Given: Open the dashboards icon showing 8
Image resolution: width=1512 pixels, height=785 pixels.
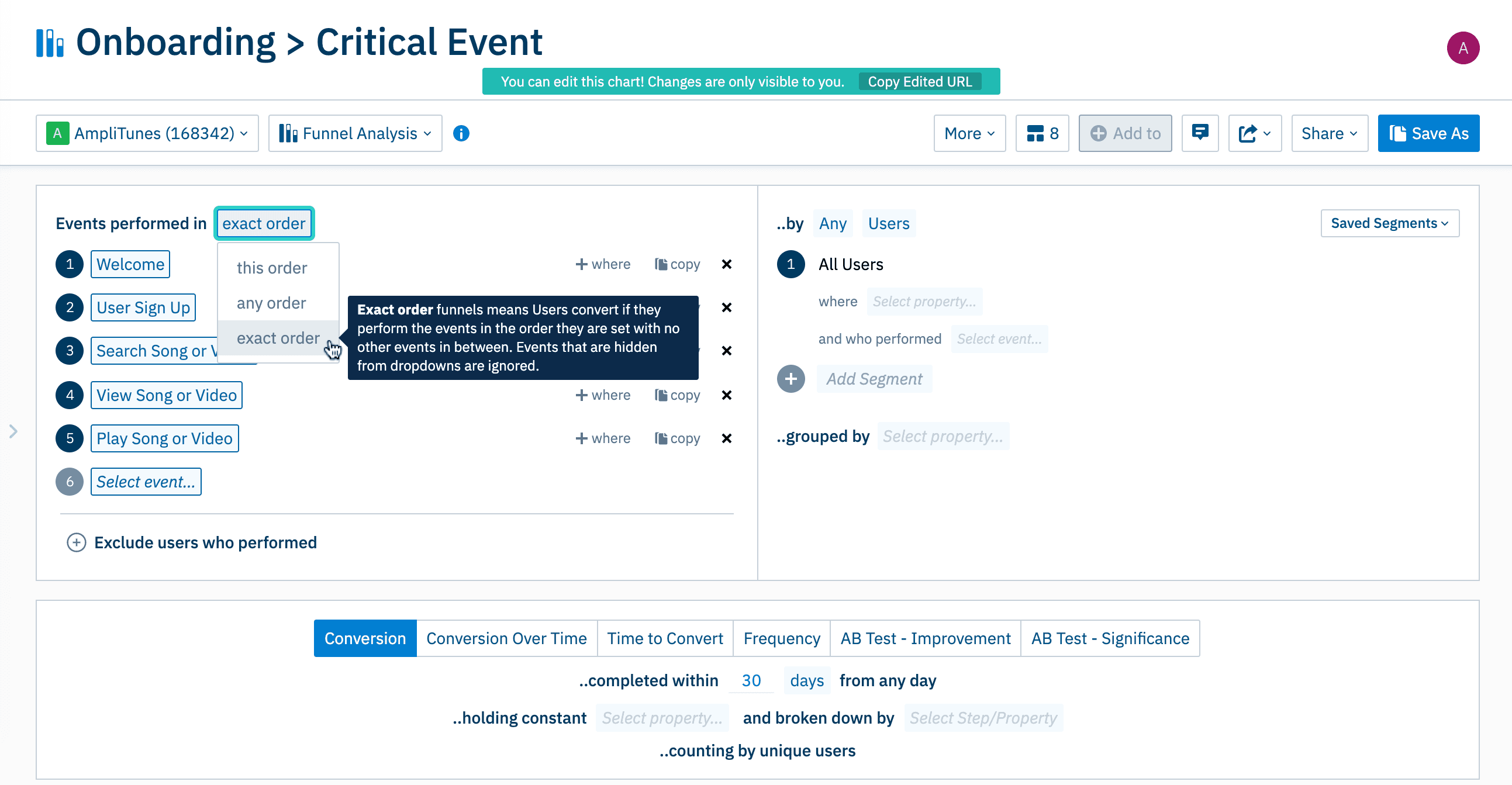Looking at the screenshot, I should [x=1042, y=134].
